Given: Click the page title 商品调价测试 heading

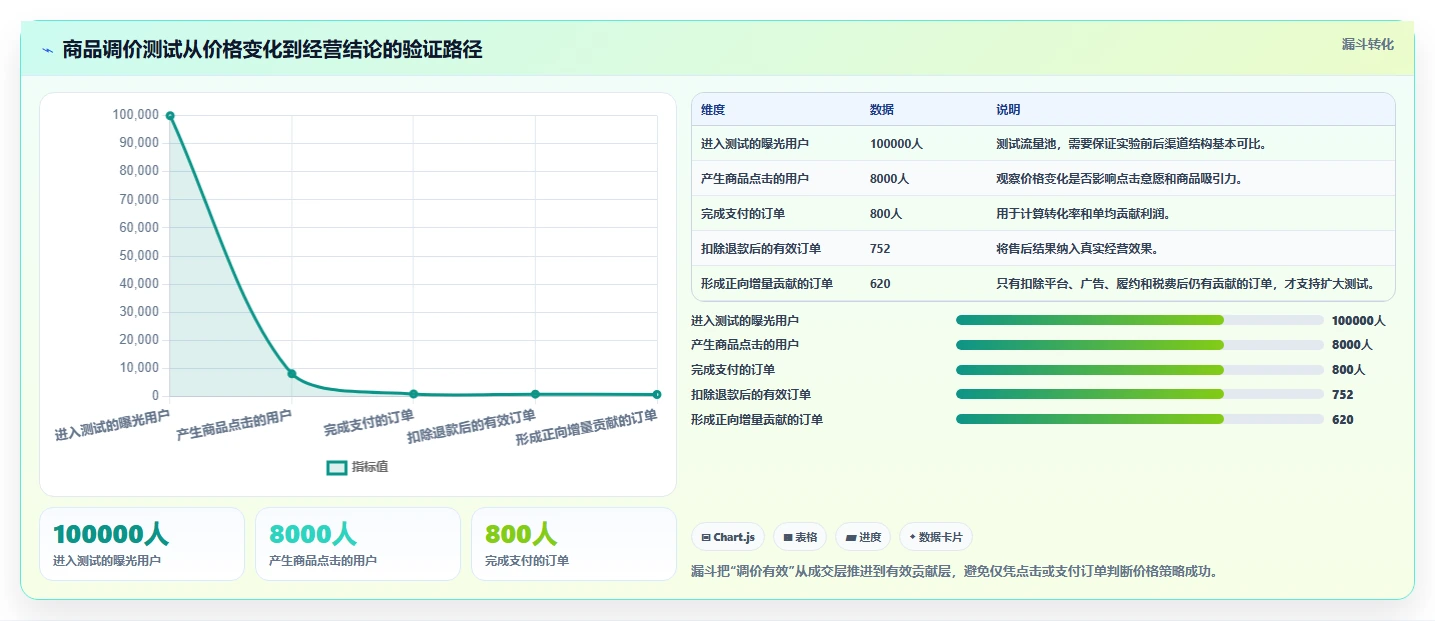Looking at the screenshot, I should tap(272, 50).
